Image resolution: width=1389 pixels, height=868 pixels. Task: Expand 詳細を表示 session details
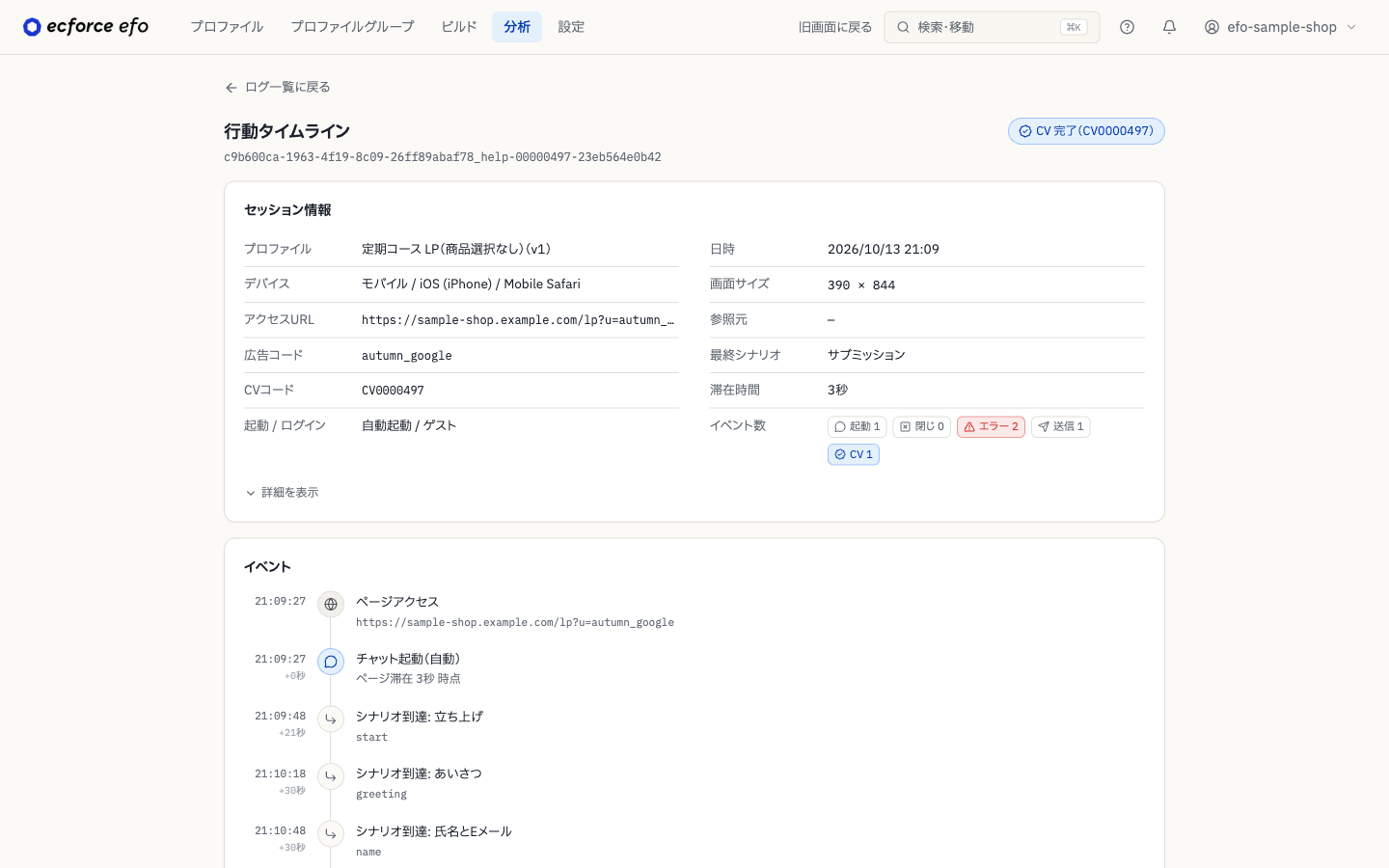(282, 493)
